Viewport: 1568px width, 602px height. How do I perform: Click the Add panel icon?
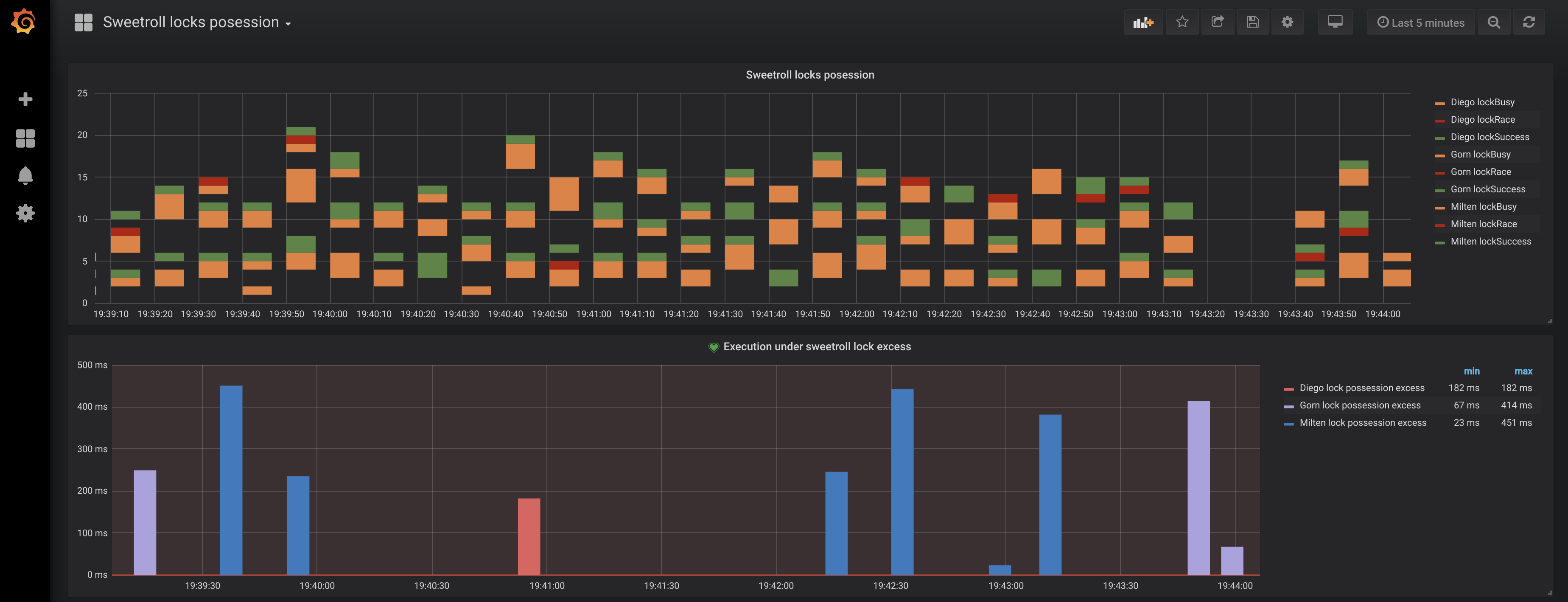[x=1142, y=23]
